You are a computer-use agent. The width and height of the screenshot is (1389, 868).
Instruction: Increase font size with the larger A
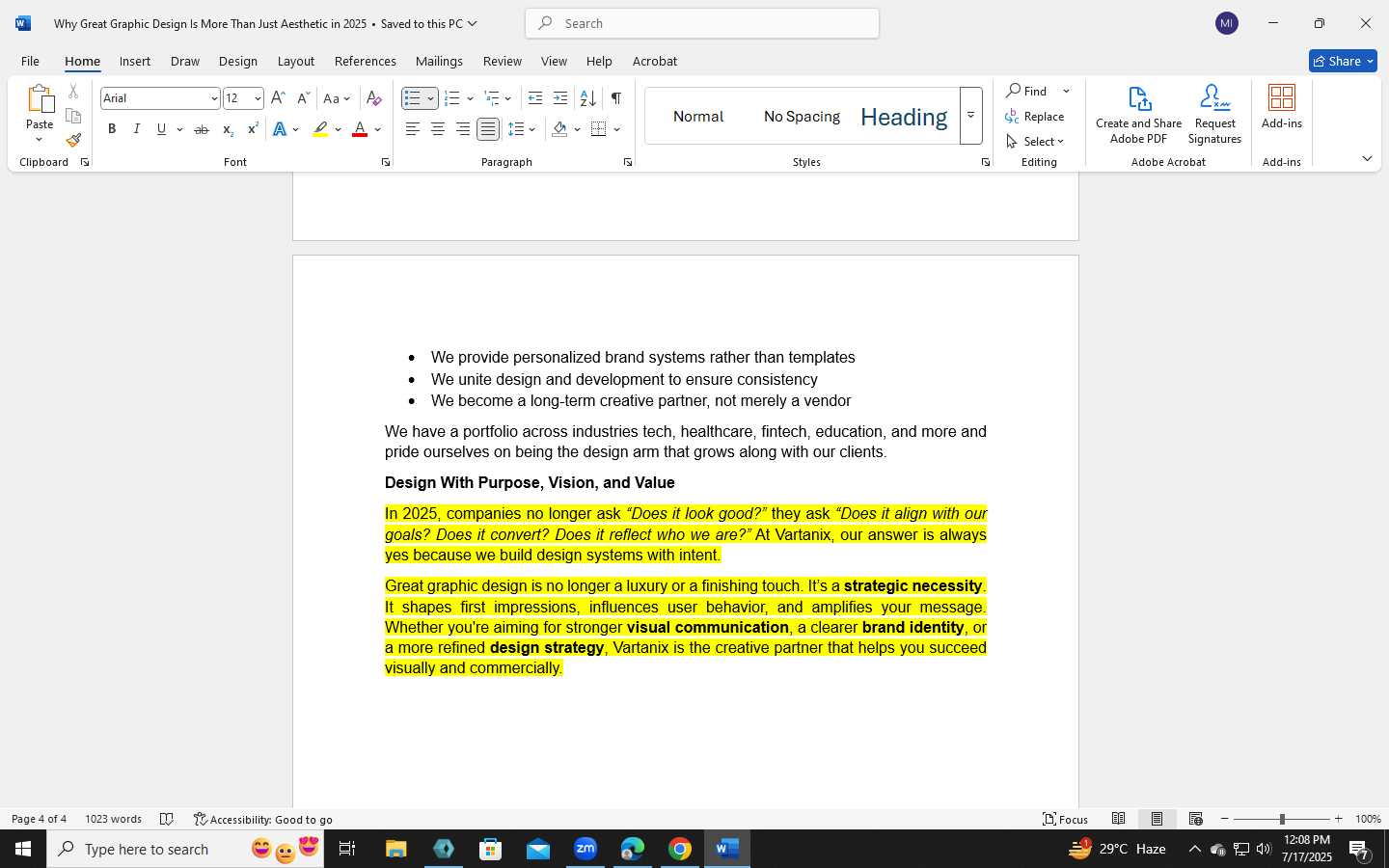pyautogui.click(x=278, y=98)
